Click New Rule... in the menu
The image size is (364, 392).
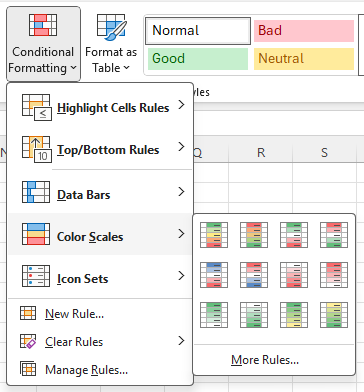click(75, 314)
